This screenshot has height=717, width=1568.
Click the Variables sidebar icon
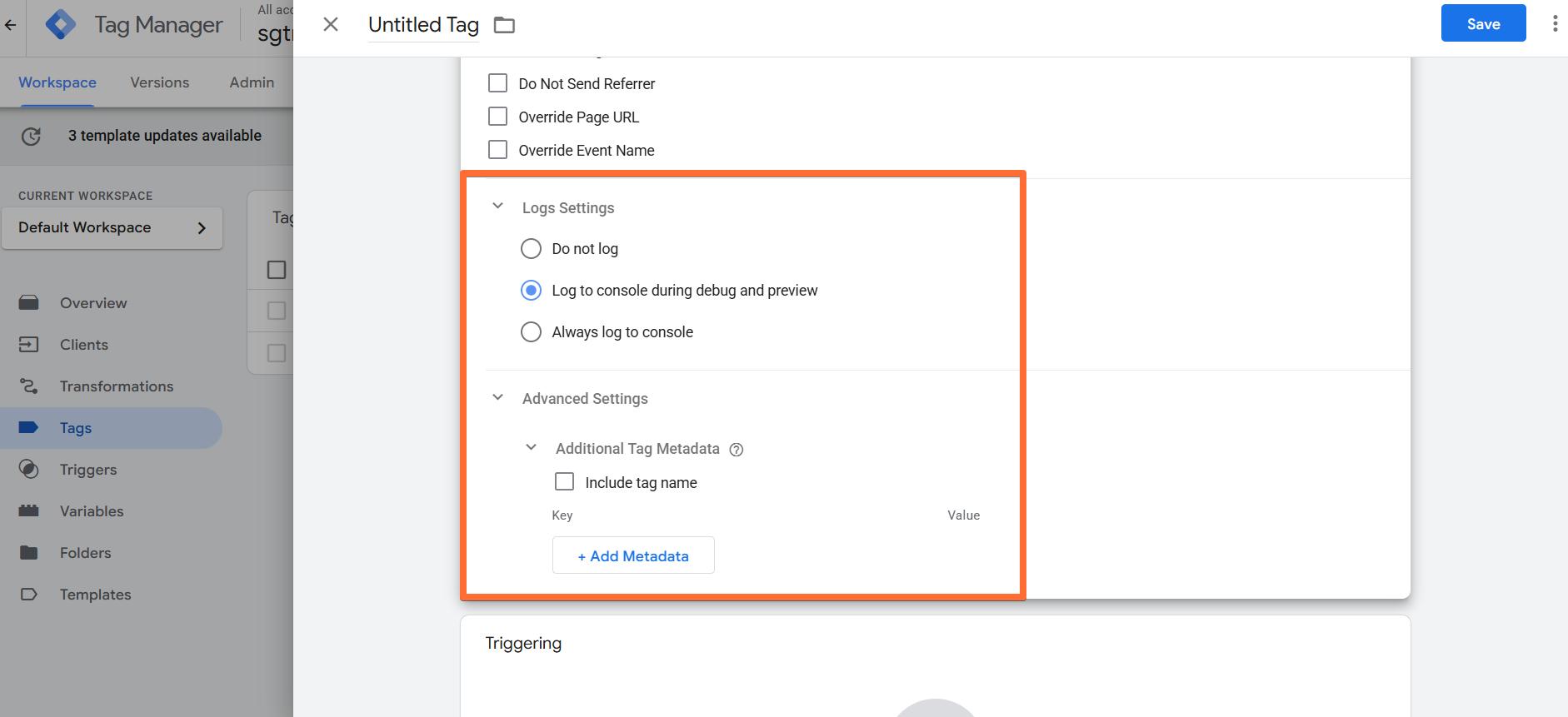[x=29, y=511]
